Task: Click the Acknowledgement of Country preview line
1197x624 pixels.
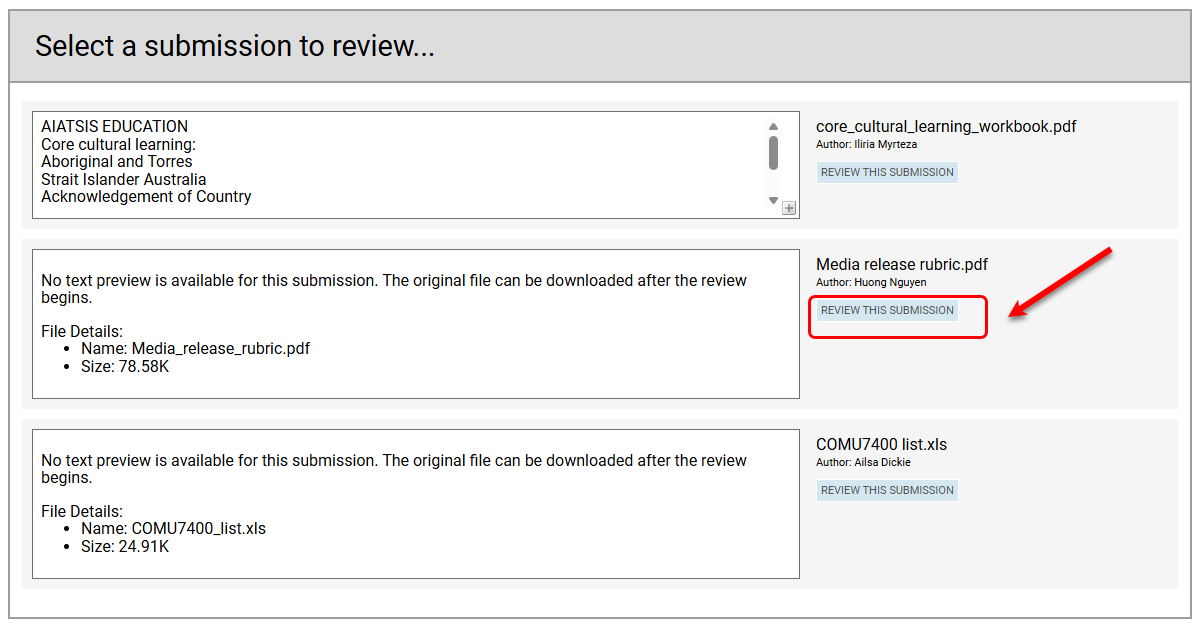Action: tap(146, 196)
